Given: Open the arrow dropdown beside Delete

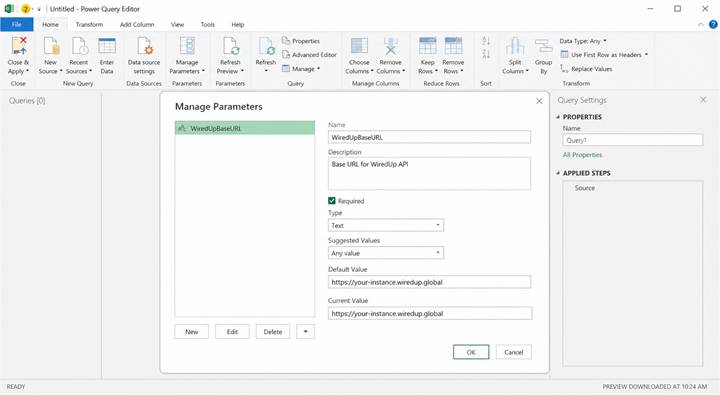Looking at the screenshot, I should pos(305,332).
